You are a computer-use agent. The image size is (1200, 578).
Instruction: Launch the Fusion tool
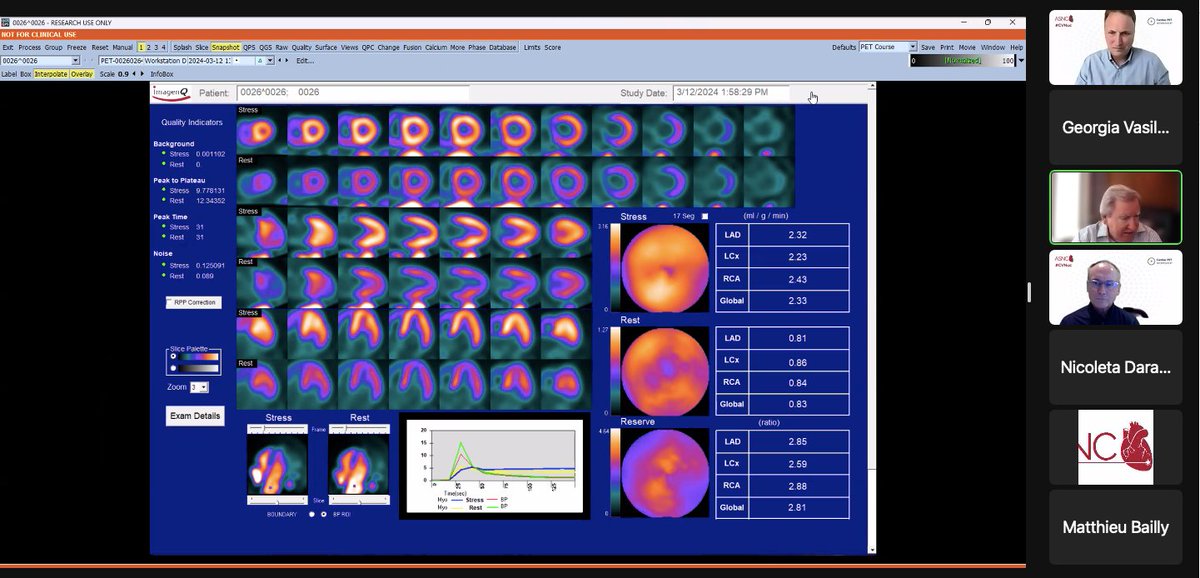point(412,47)
